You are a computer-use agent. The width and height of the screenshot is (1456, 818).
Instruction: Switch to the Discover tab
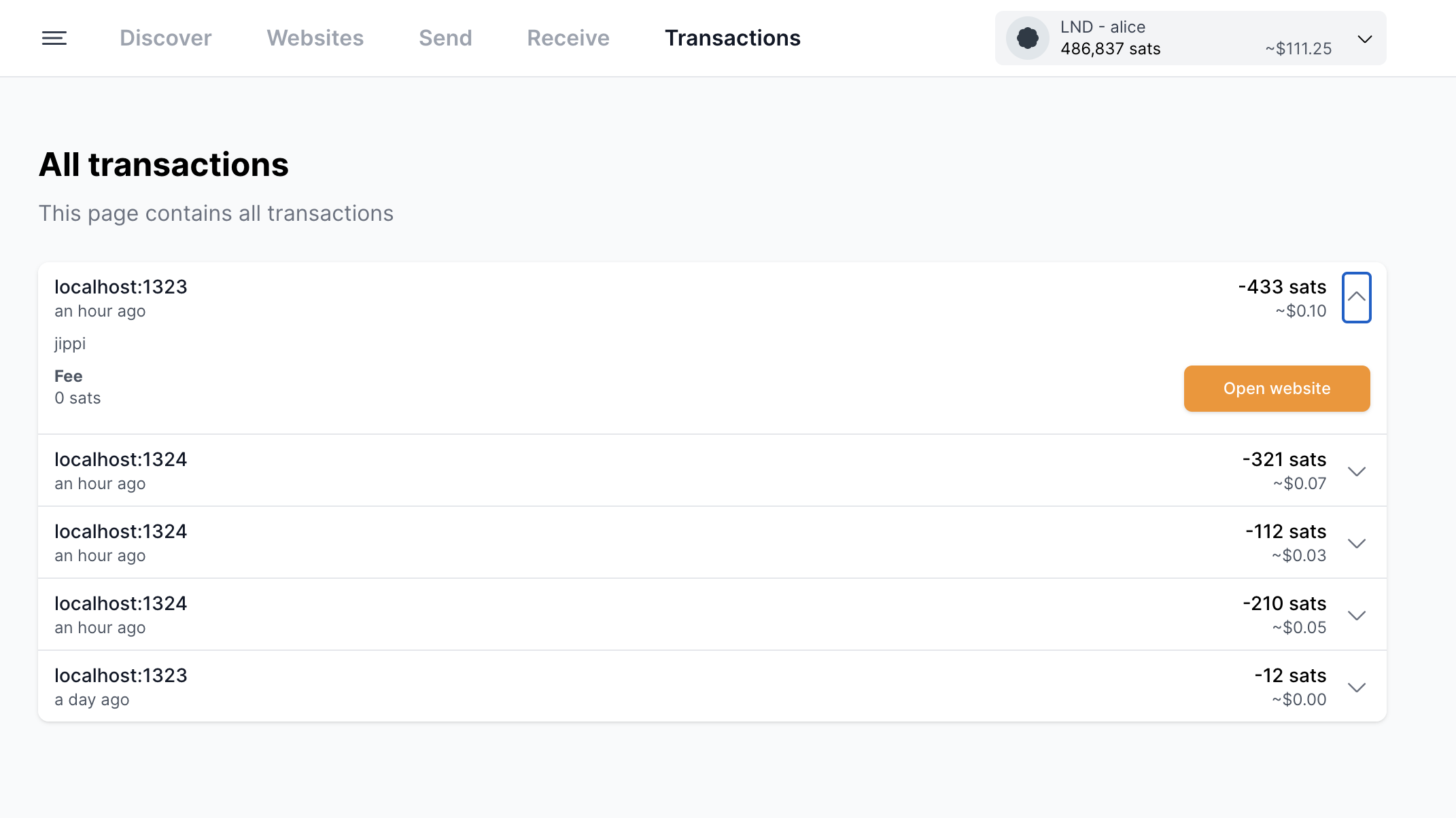(x=165, y=38)
